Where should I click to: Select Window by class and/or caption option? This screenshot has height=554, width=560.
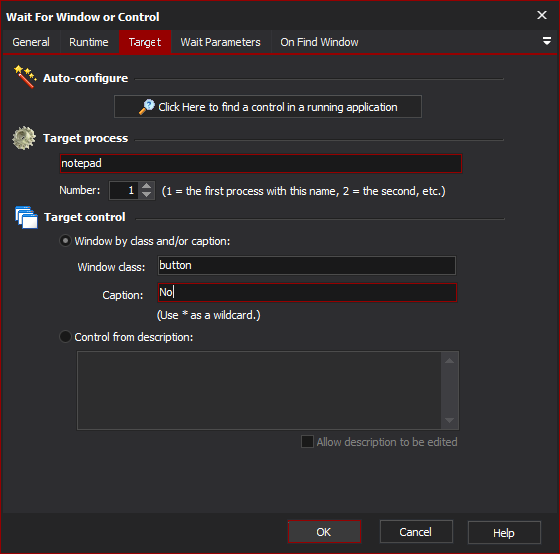[65, 241]
